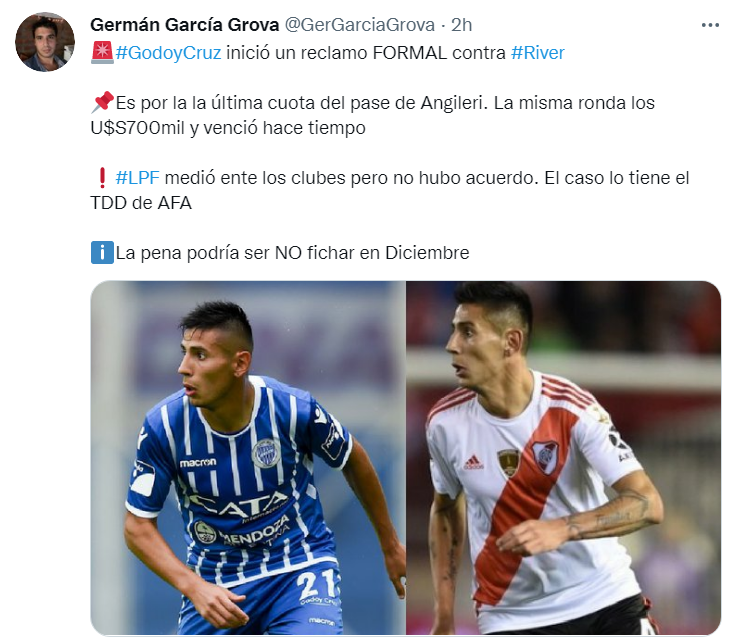Screen dimensions: 733x641
Task: Click the text mentioning TDD de AFA
Action: point(141,203)
